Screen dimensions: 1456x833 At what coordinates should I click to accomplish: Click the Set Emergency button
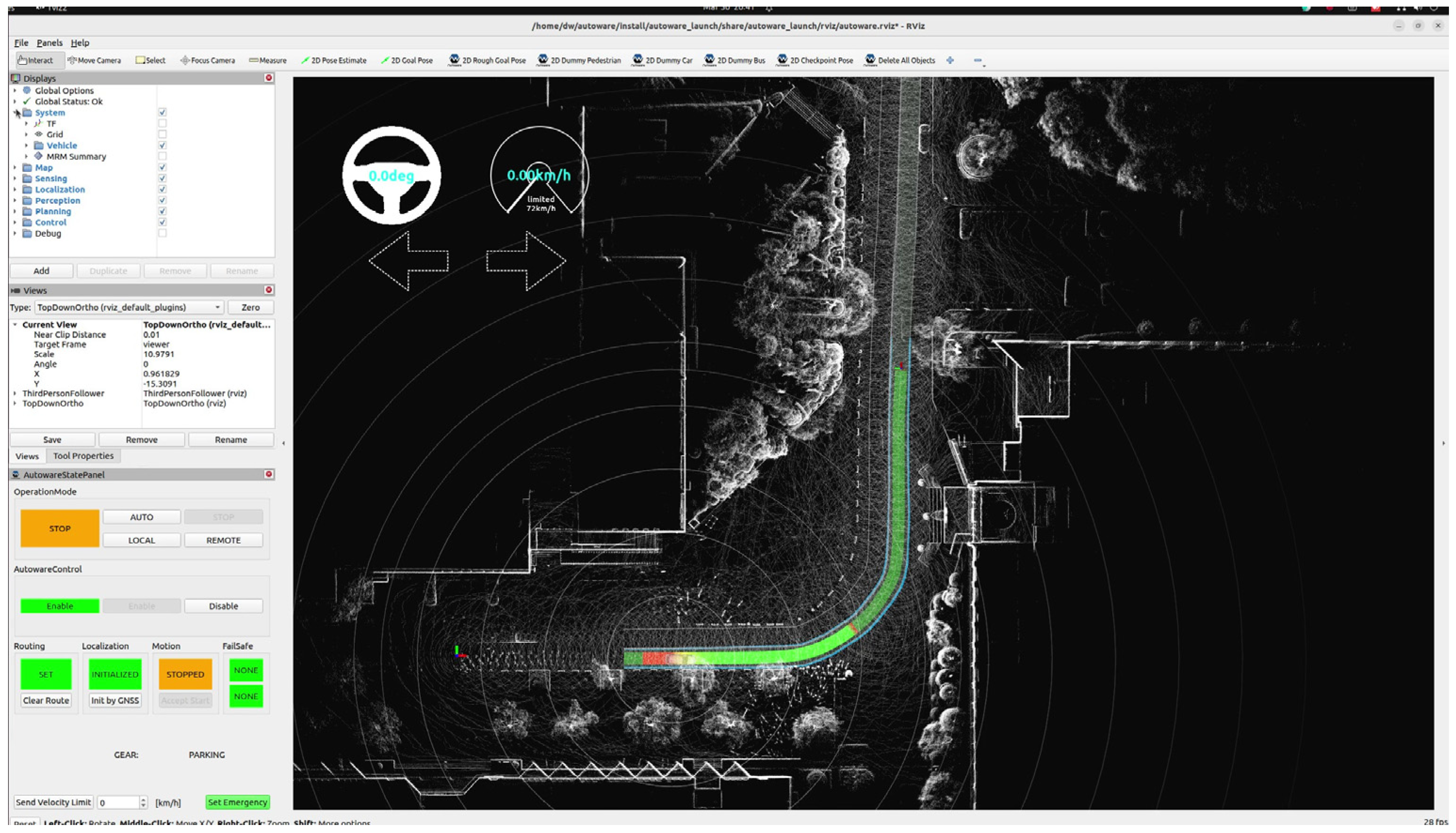238,802
